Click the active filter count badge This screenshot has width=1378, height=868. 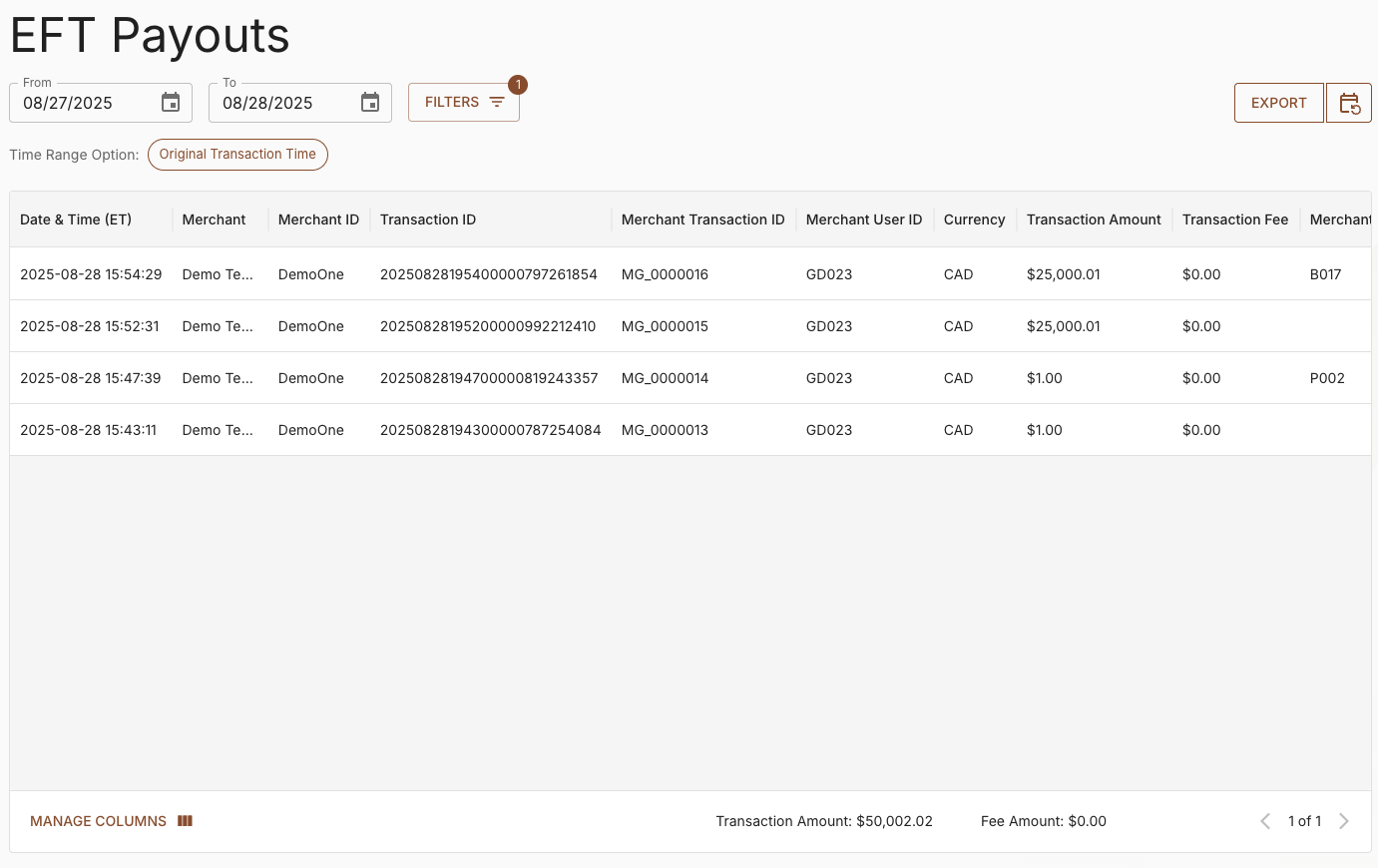click(x=517, y=85)
